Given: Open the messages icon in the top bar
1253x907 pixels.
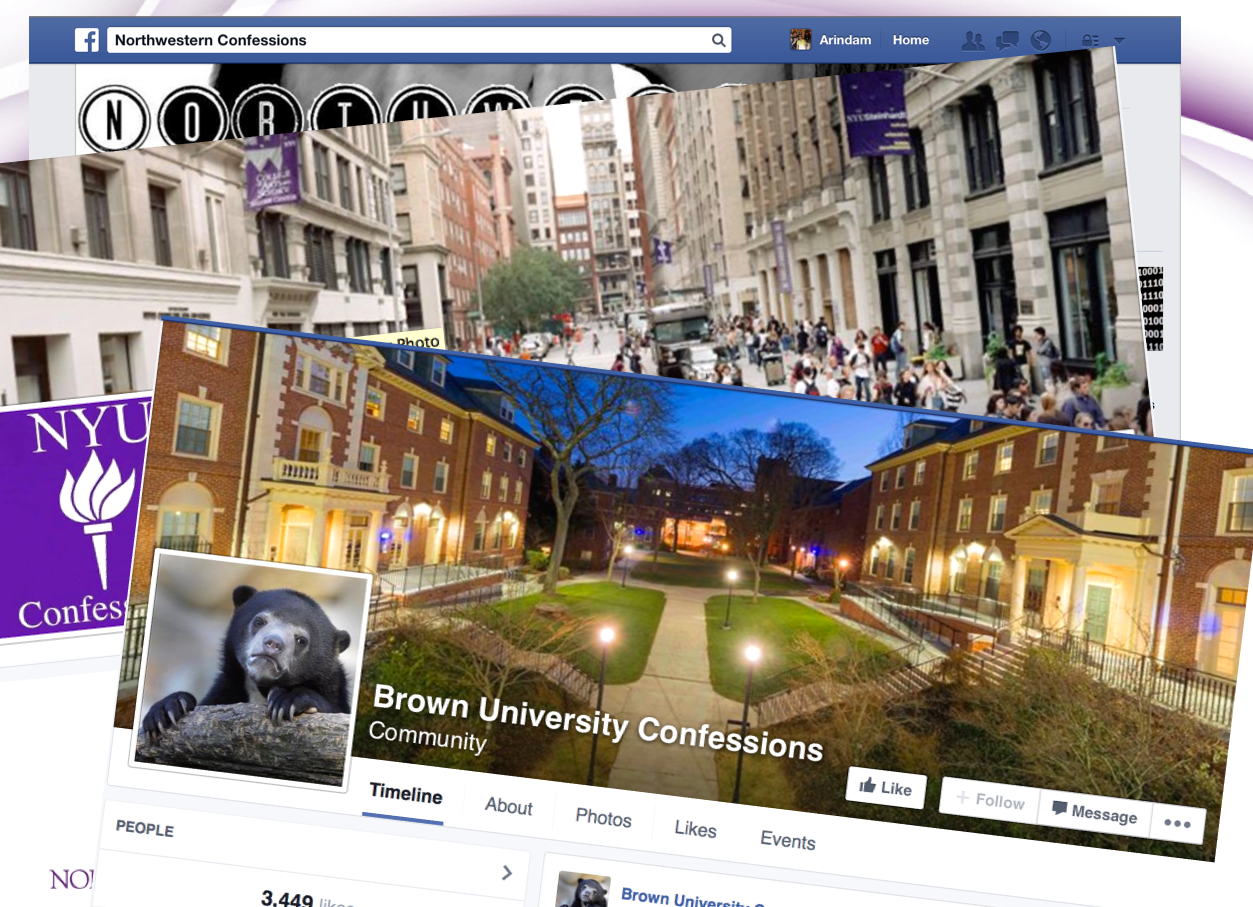Looking at the screenshot, I should coord(1007,40).
